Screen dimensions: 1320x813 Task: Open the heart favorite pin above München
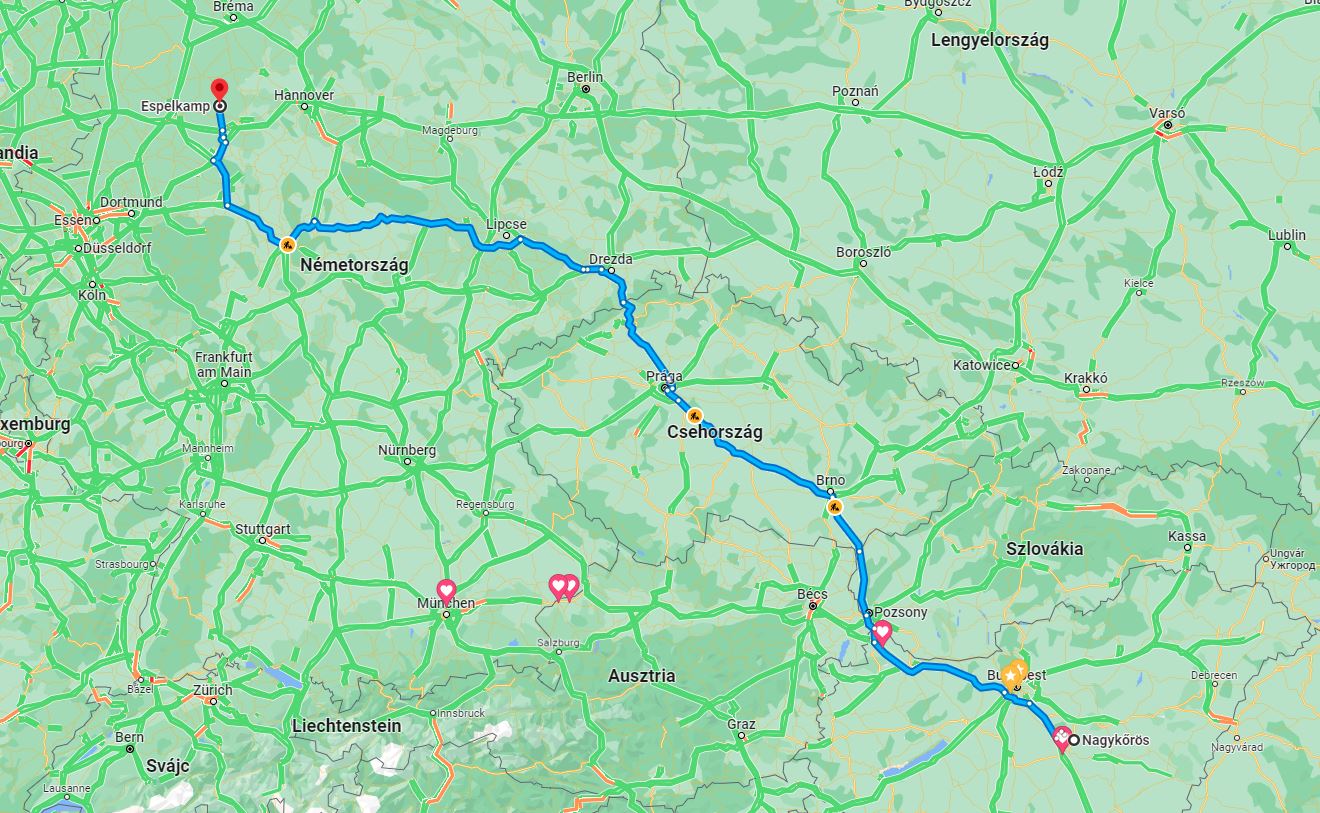click(446, 590)
